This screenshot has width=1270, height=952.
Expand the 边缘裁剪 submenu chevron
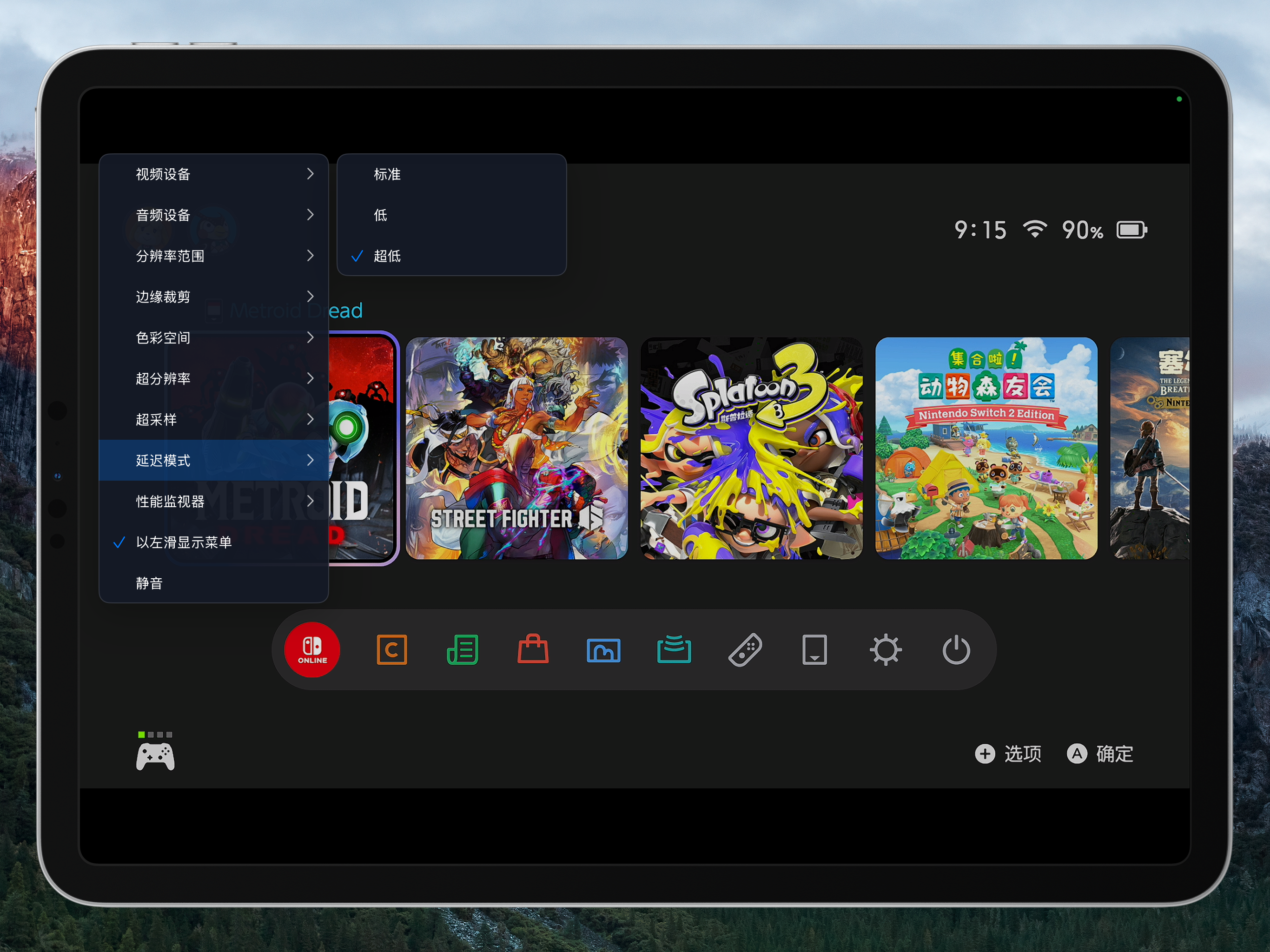(x=310, y=296)
